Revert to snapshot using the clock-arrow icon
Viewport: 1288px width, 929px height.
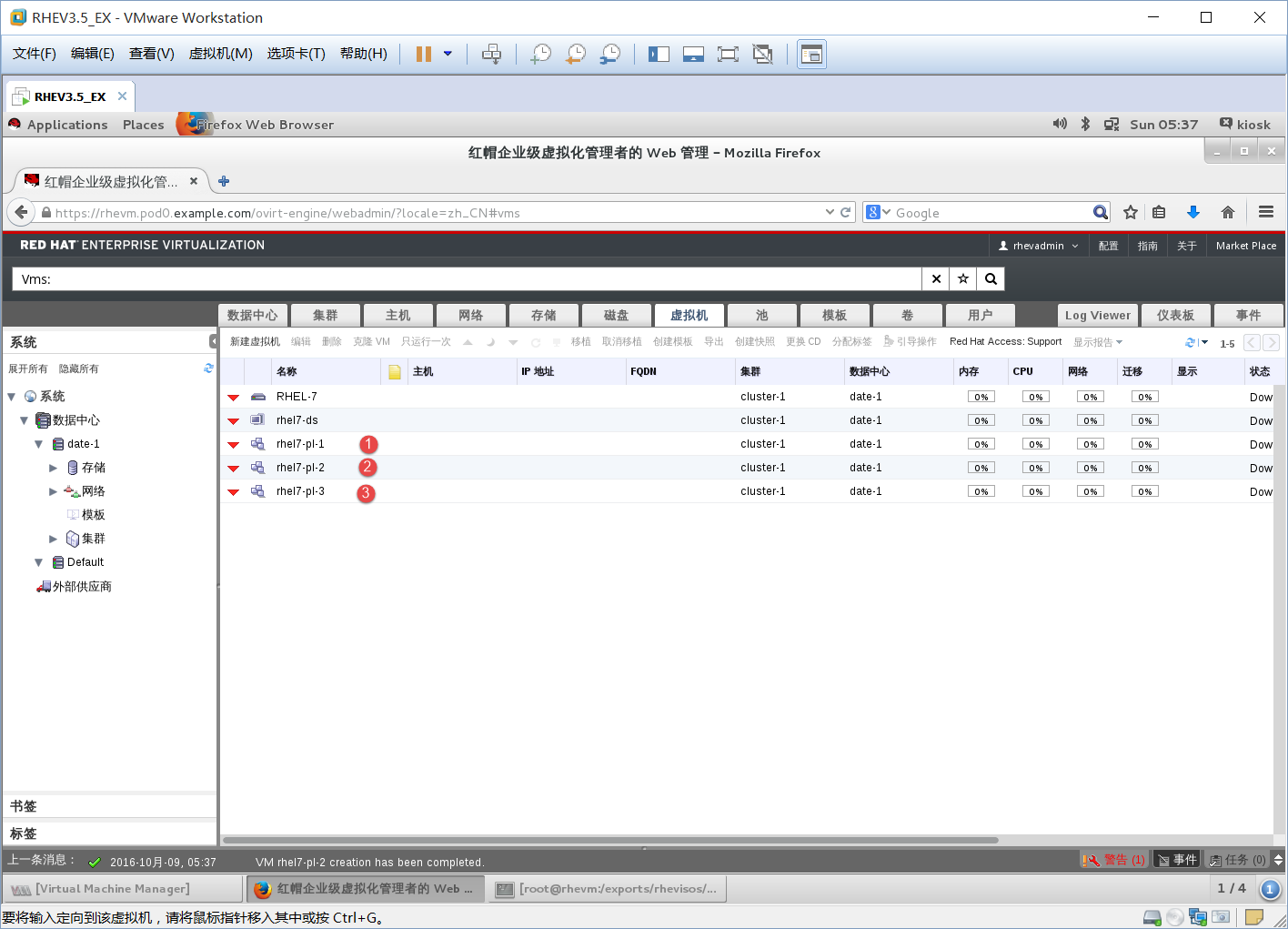point(576,54)
